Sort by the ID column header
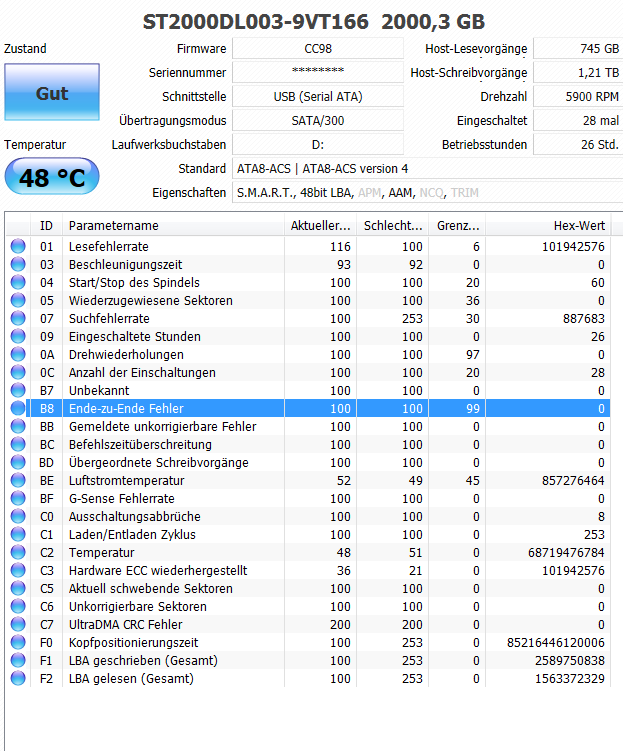 point(46,226)
